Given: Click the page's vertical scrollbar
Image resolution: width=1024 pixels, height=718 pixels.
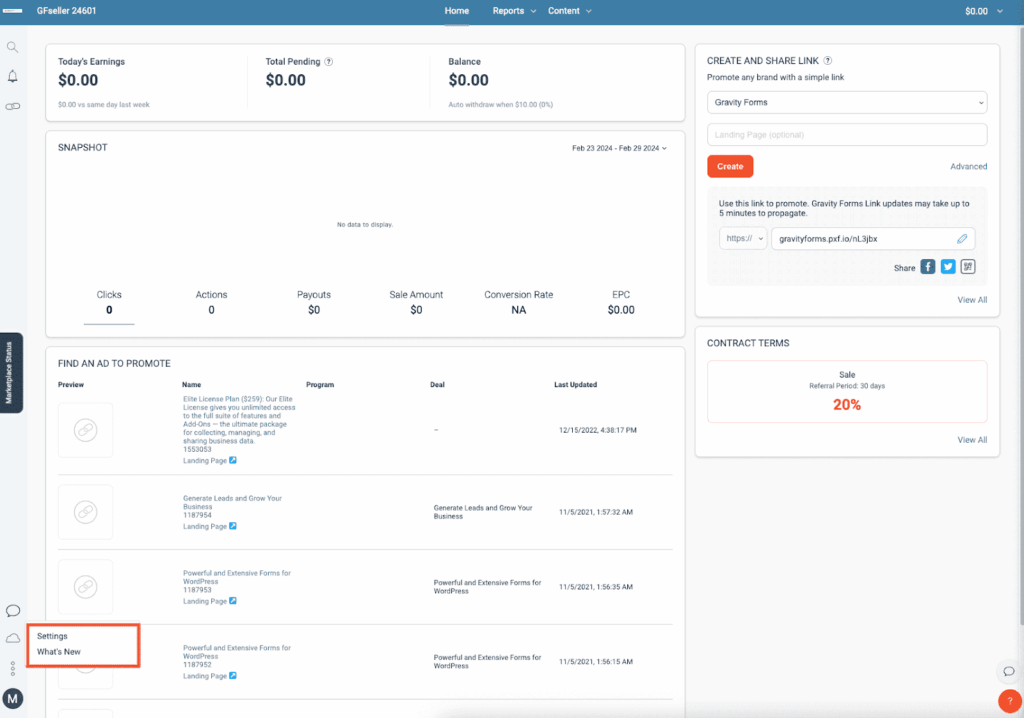Looking at the screenshot, I should (x=1020, y=327).
